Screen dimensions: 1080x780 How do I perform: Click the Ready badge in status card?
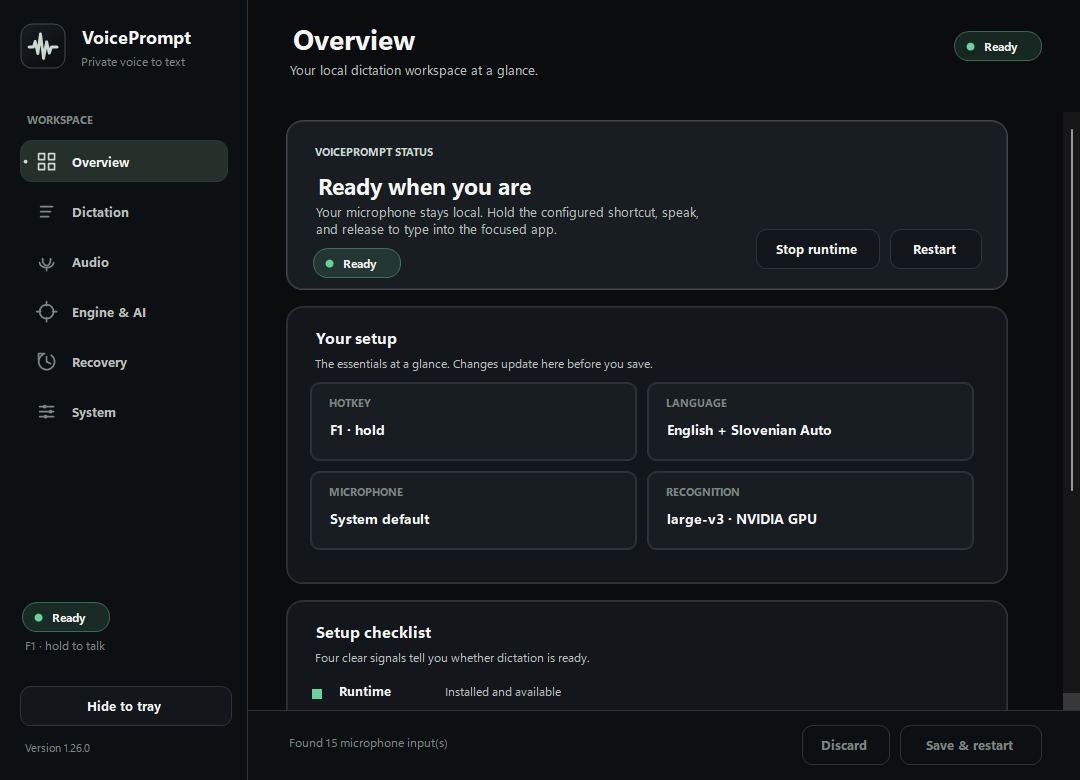click(357, 263)
